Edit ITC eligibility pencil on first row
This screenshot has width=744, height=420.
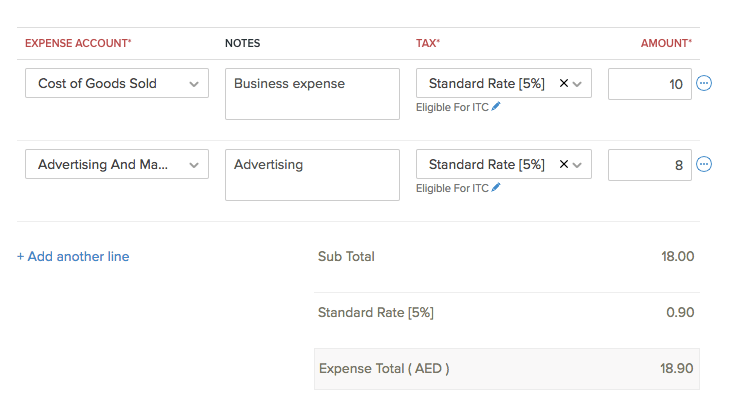click(x=496, y=107)
